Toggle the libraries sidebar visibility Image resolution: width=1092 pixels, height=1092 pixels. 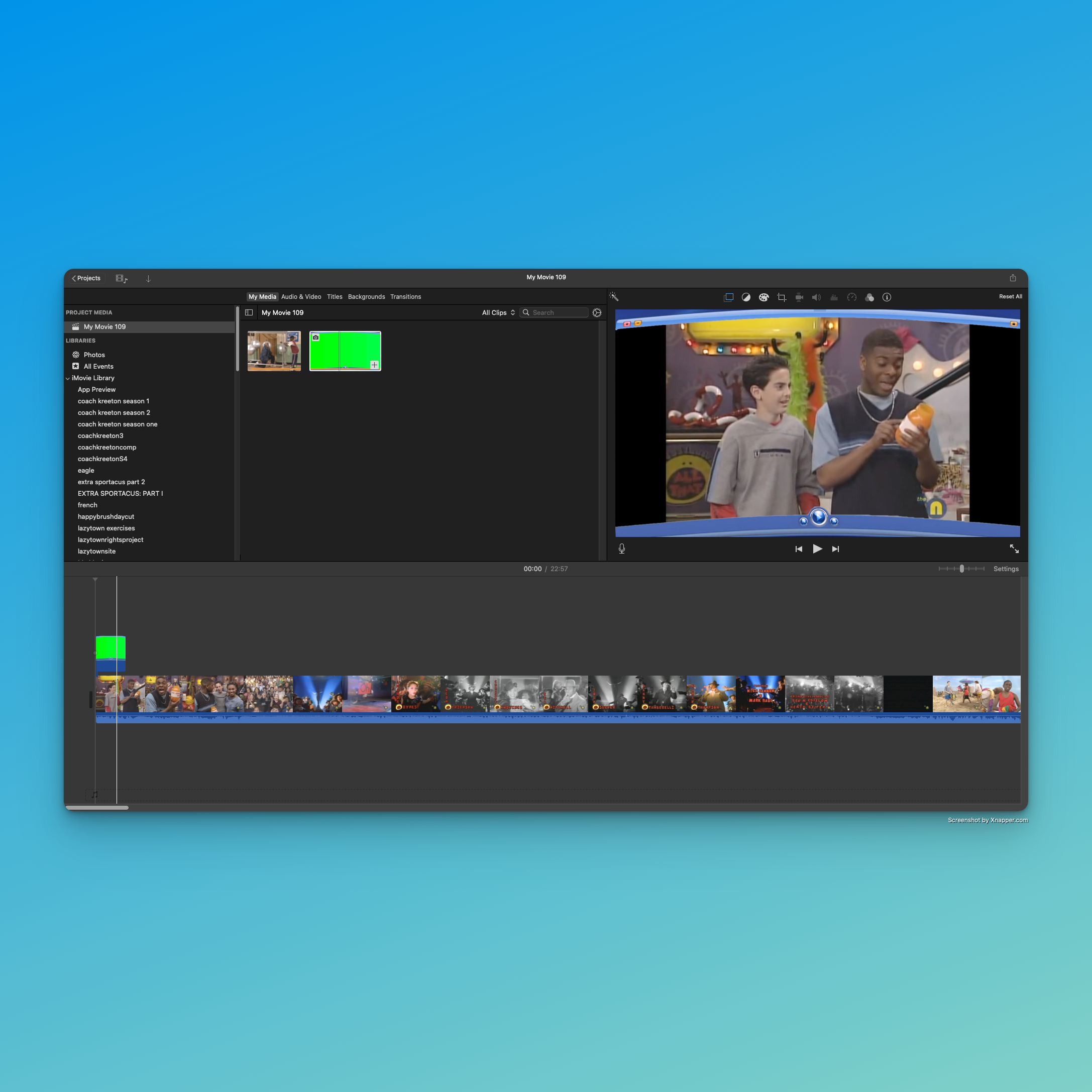(x=249, y=312)
